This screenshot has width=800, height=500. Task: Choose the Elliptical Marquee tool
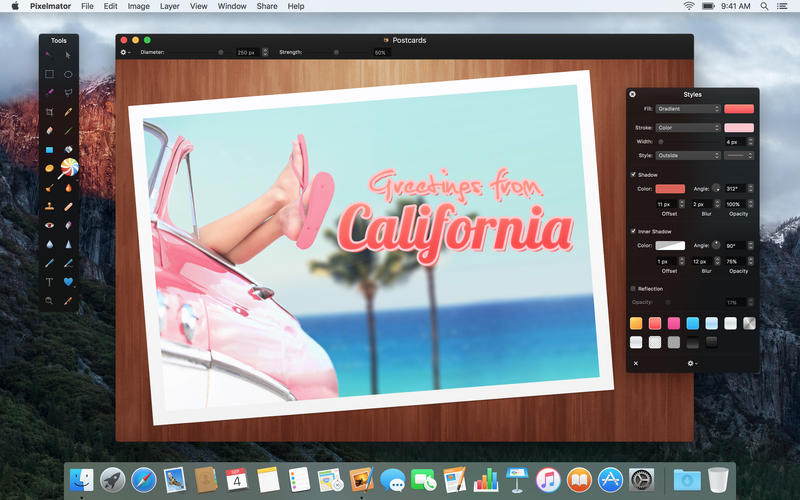coord(68,74)
